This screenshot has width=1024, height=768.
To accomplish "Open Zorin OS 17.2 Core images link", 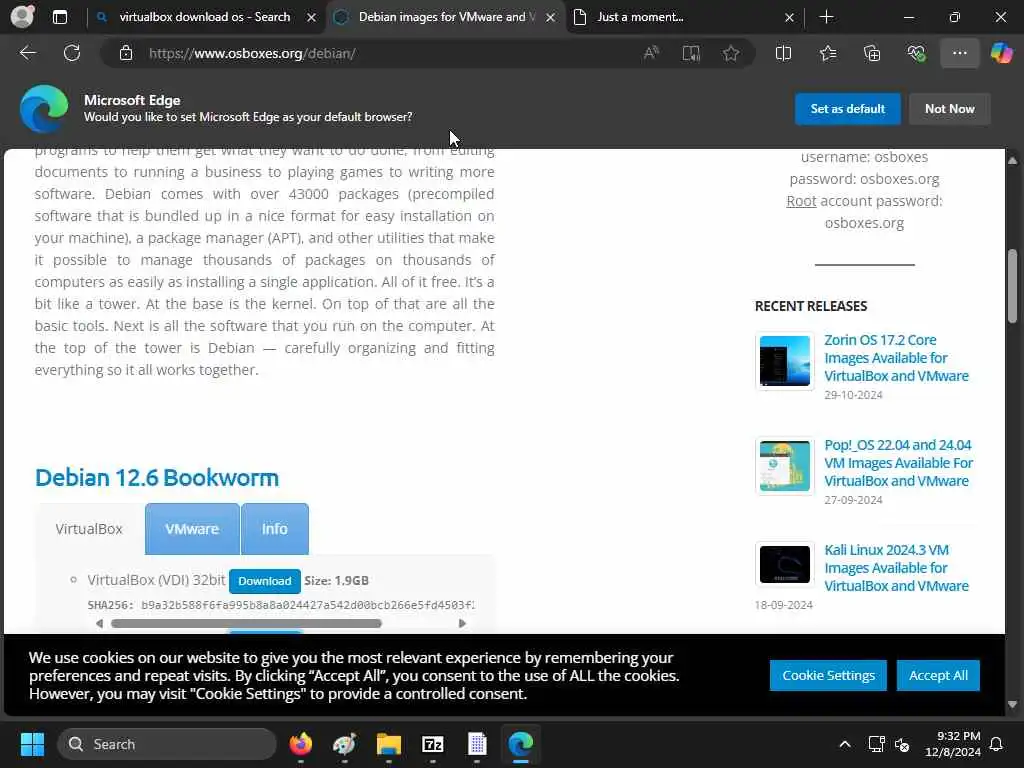I will pyautogui.click(x=896, y=358).
